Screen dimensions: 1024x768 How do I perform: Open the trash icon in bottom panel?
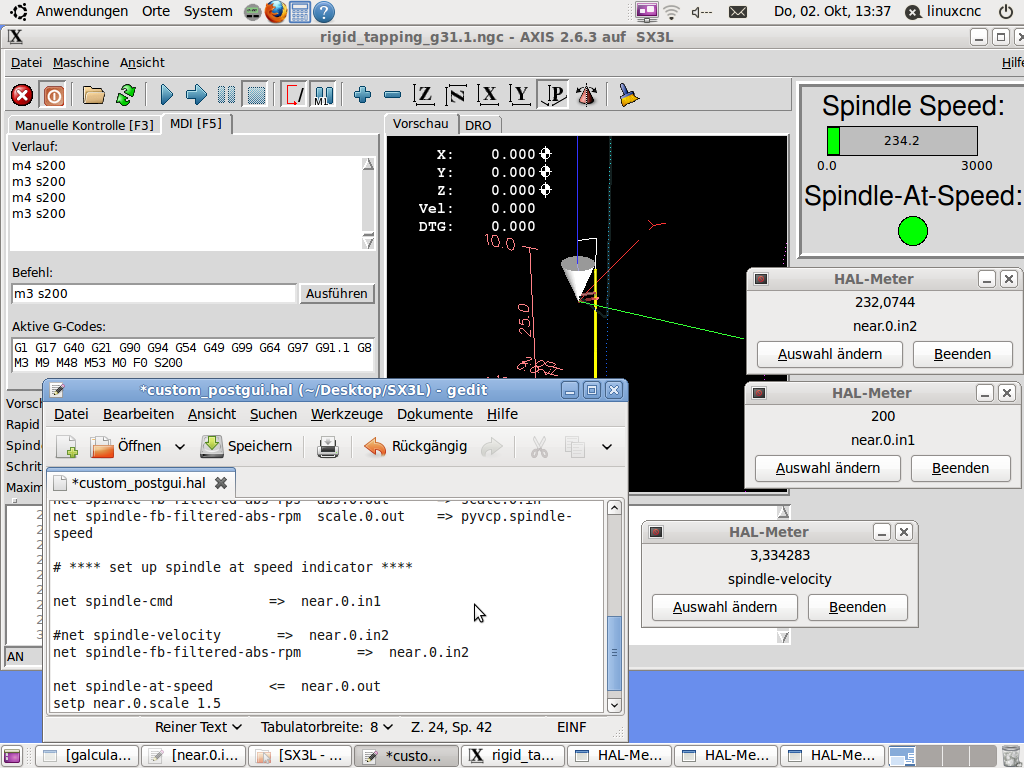pos(1010,756)
